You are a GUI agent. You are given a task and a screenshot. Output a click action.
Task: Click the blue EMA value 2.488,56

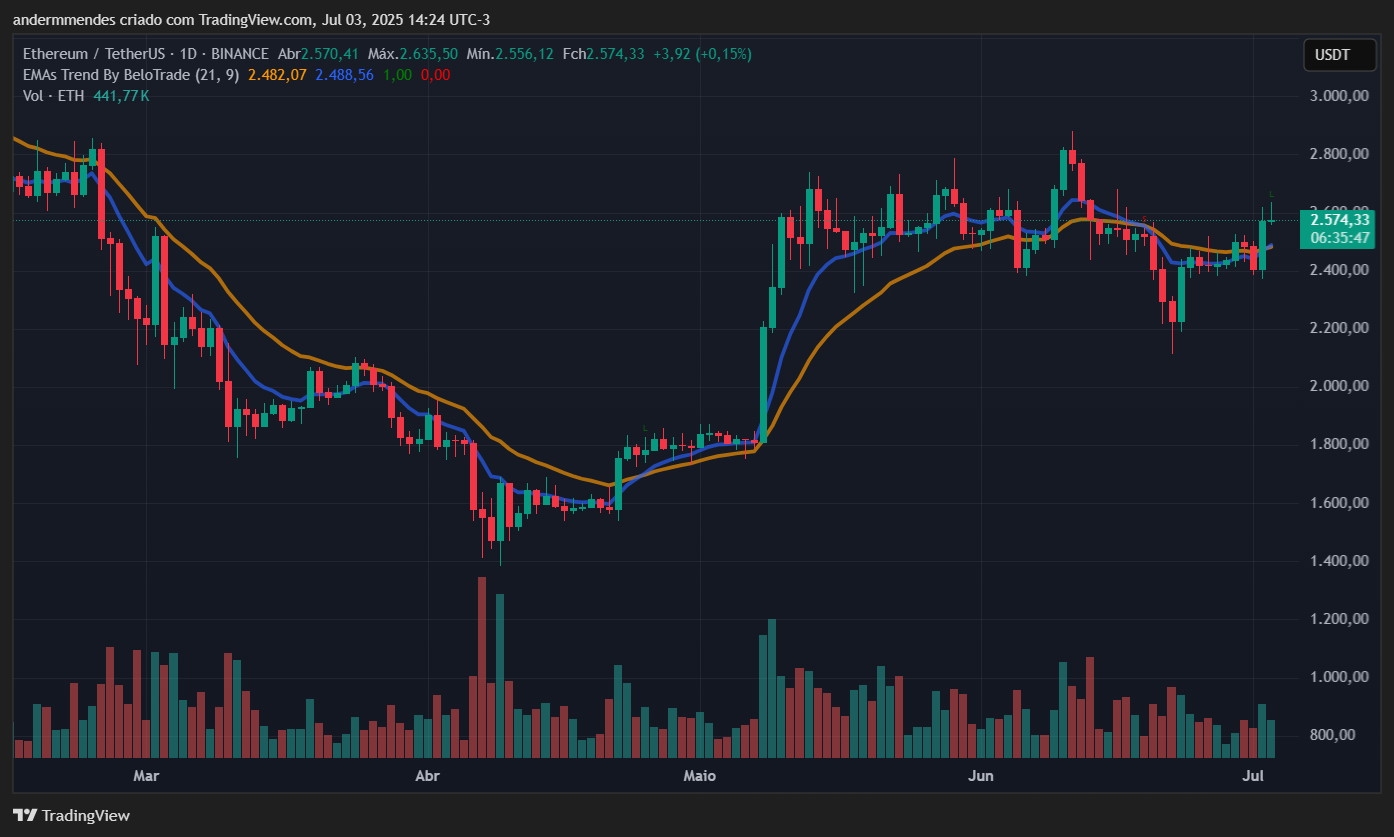[x=344, y=75]
